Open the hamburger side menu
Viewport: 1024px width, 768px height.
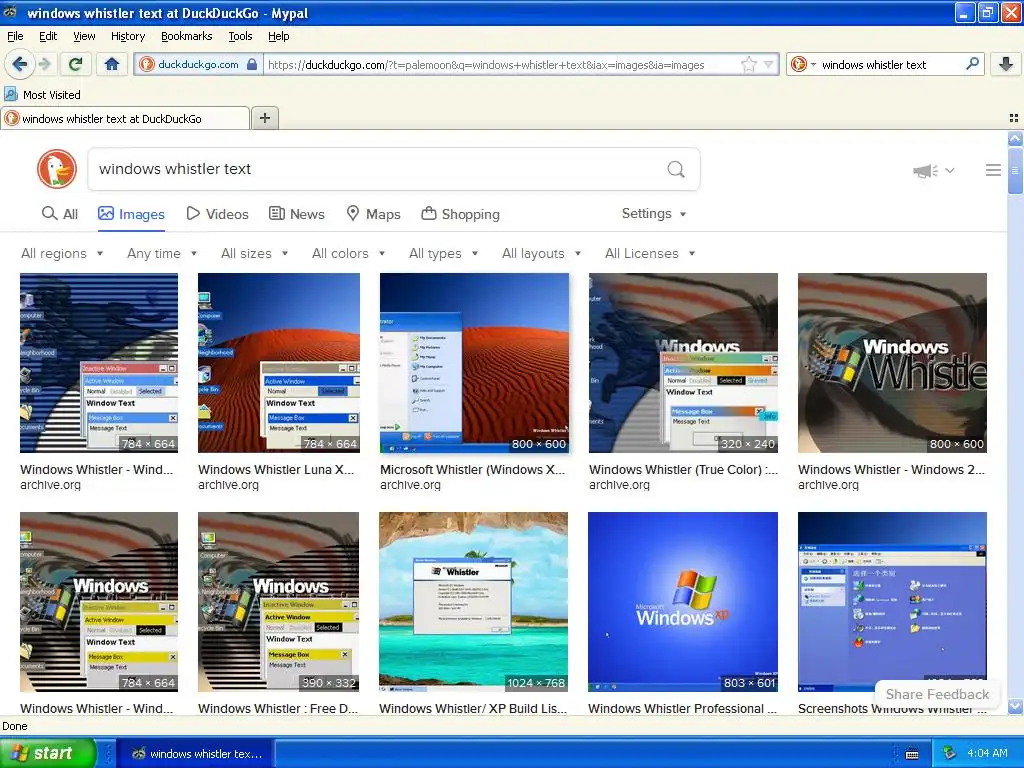coord(993,170)
